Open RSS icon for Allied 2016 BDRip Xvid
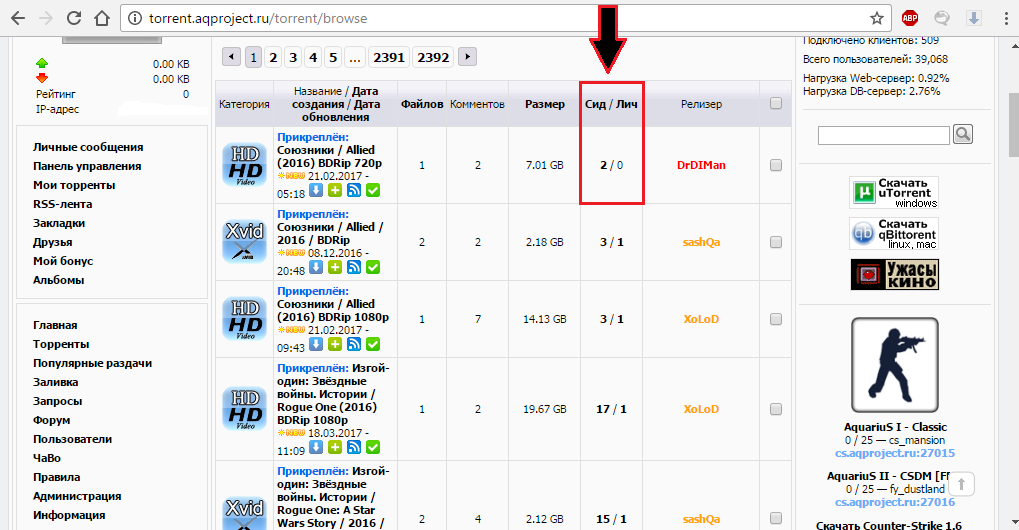 [x=354, y=267]
